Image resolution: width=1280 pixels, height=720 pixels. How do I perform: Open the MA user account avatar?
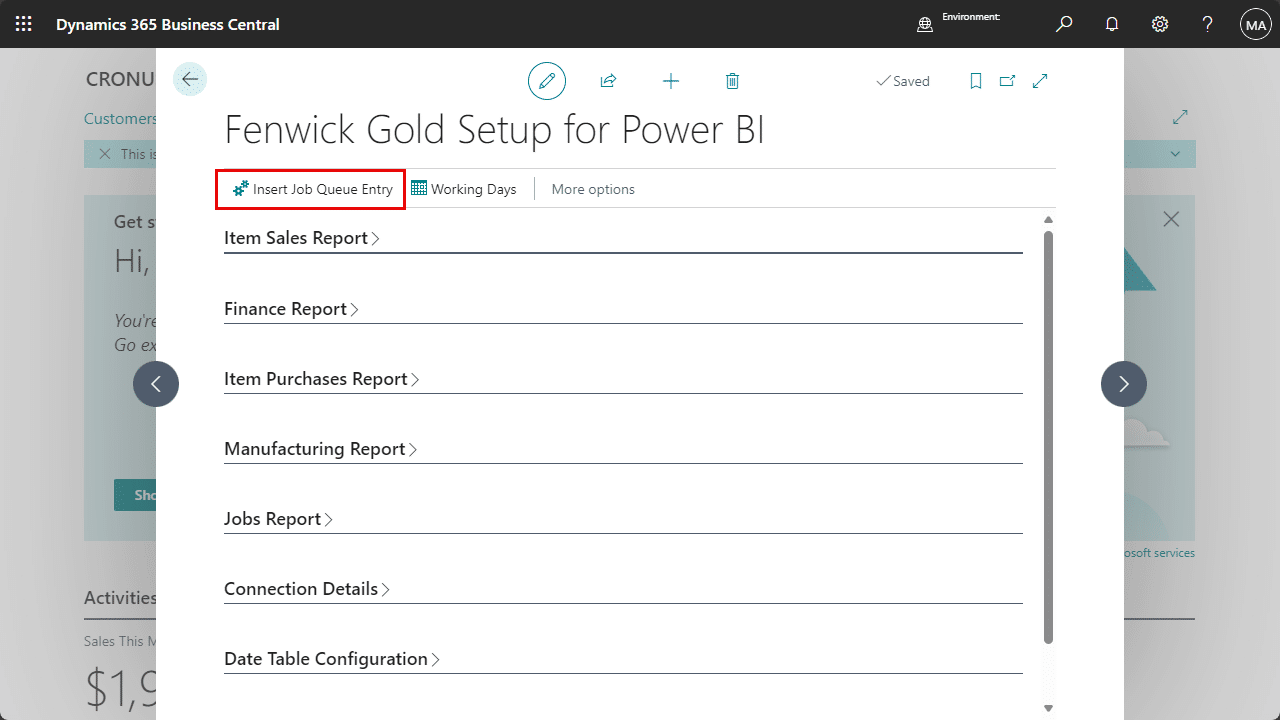click(x=1256, y=24)
